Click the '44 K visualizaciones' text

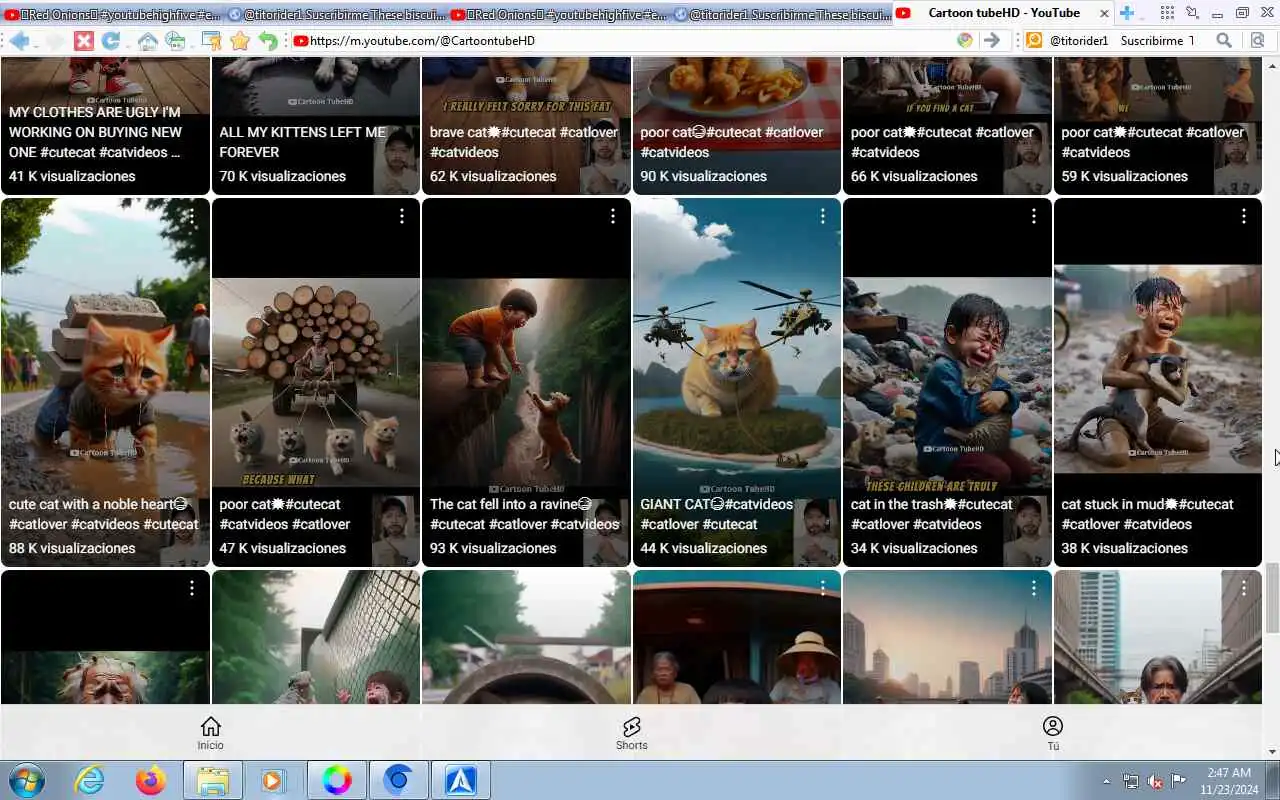704,548
